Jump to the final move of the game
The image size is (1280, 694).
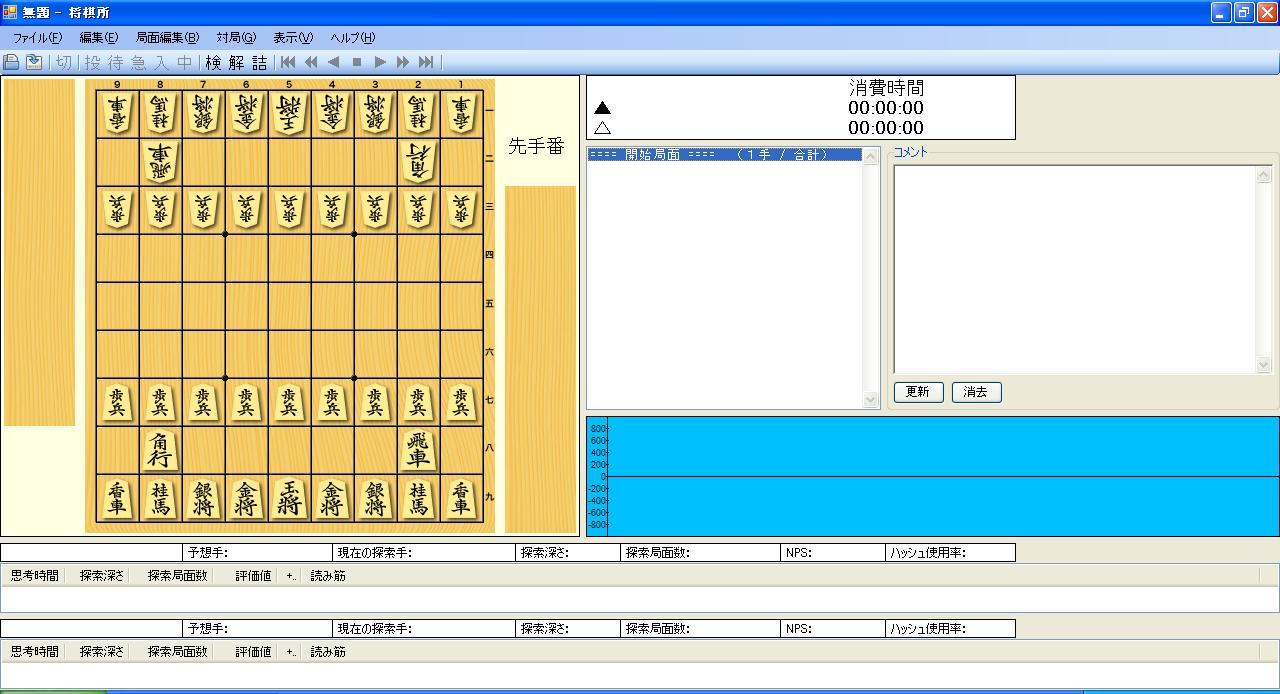[425, 62]
